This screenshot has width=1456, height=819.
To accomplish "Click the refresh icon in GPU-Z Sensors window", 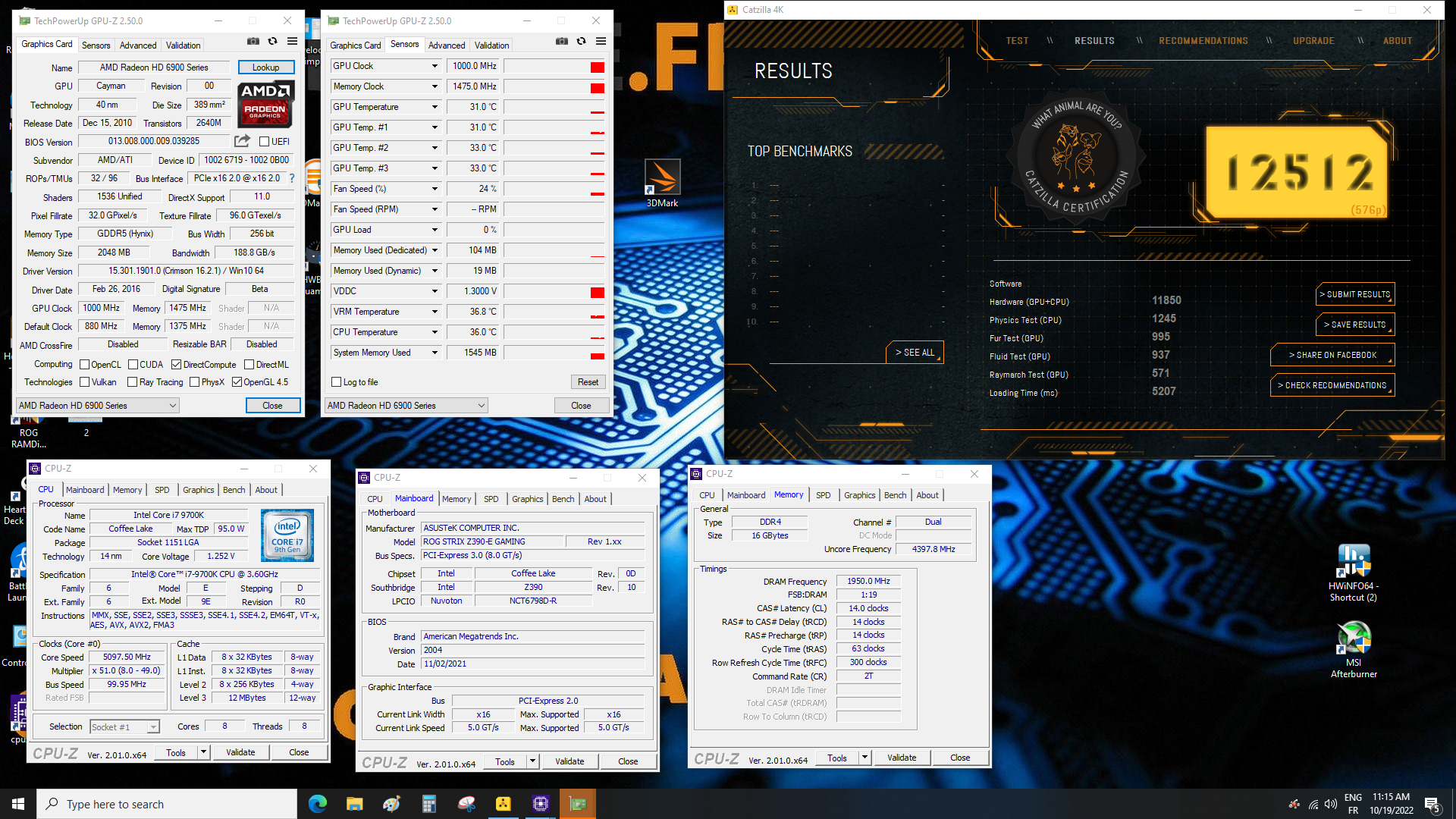I will tap(581, 41).
